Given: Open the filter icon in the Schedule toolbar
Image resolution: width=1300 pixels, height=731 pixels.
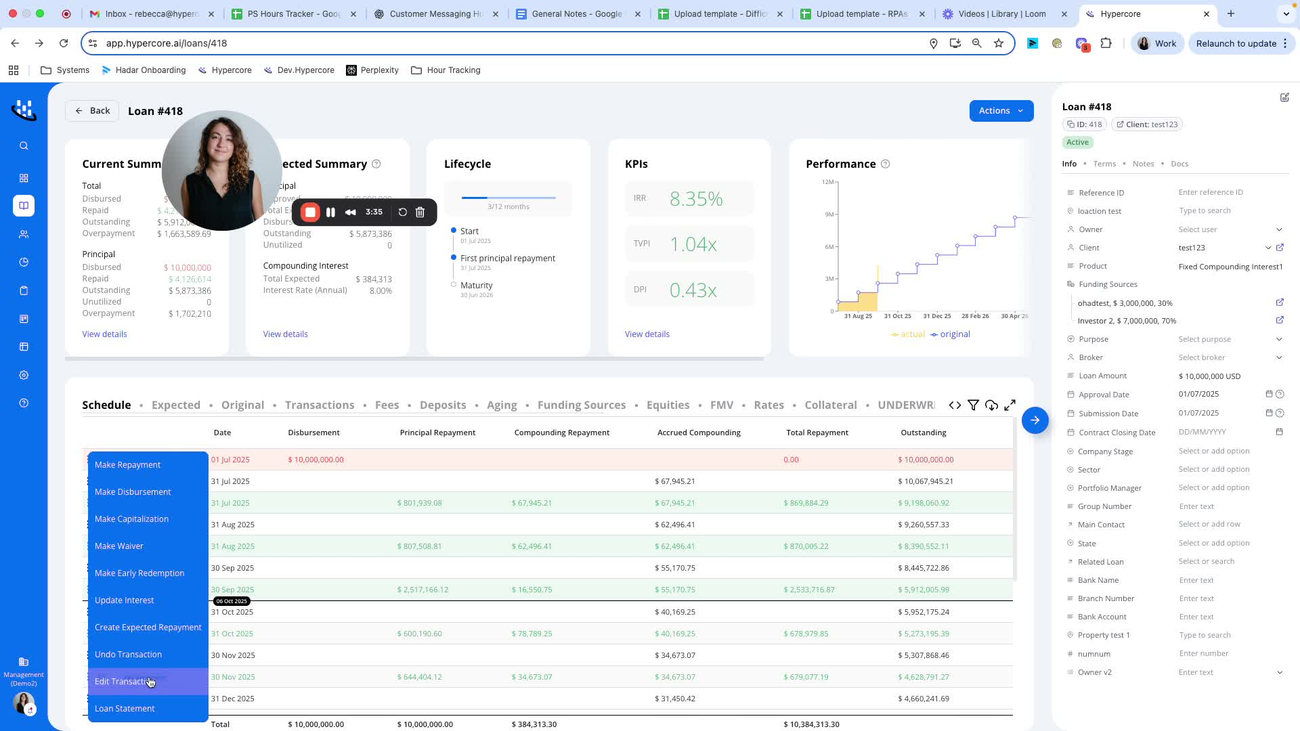Looking at the screenshot, I should click(x=973, y=404).
